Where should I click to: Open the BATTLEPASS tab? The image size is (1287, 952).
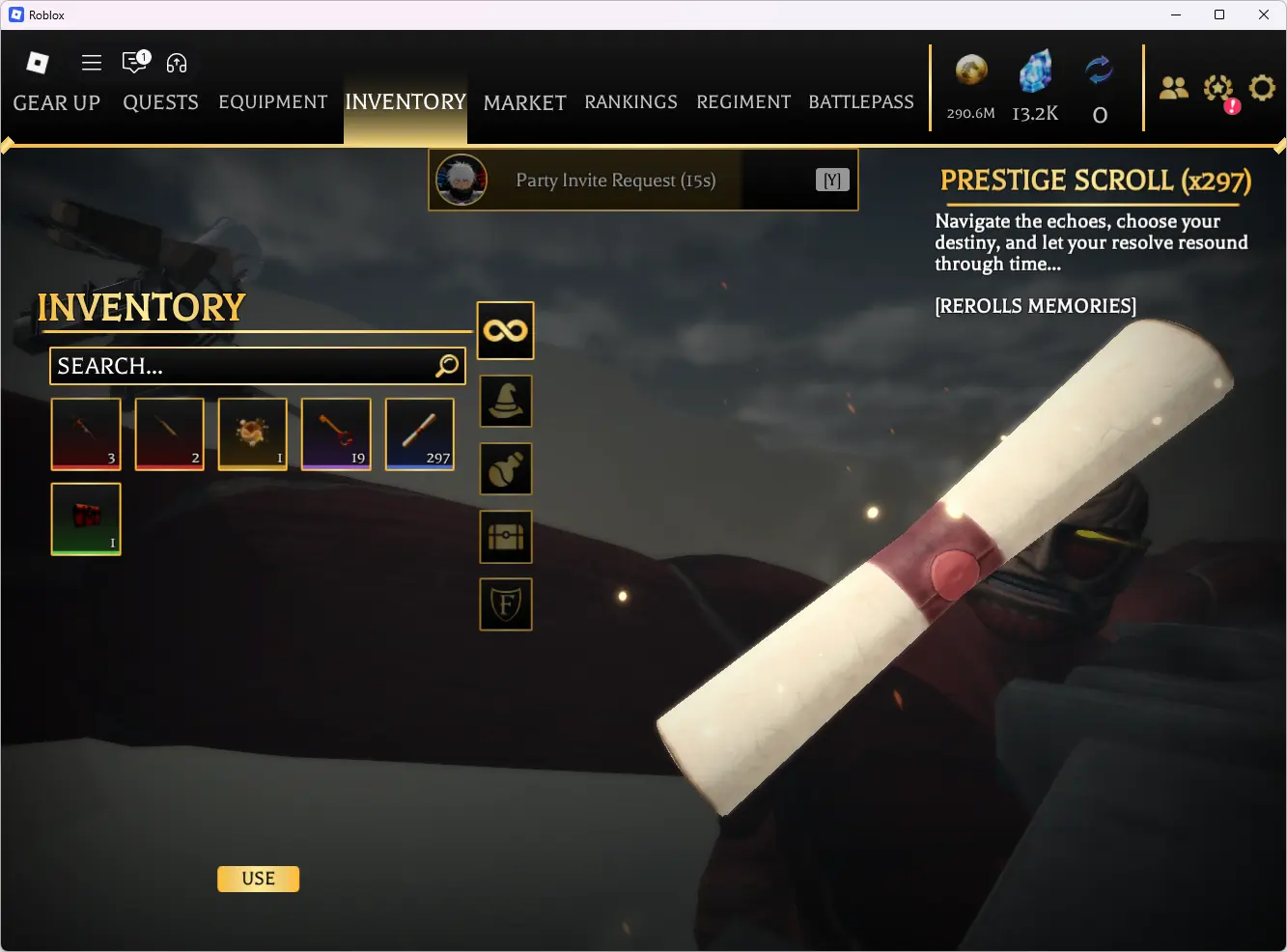point(861,102)
